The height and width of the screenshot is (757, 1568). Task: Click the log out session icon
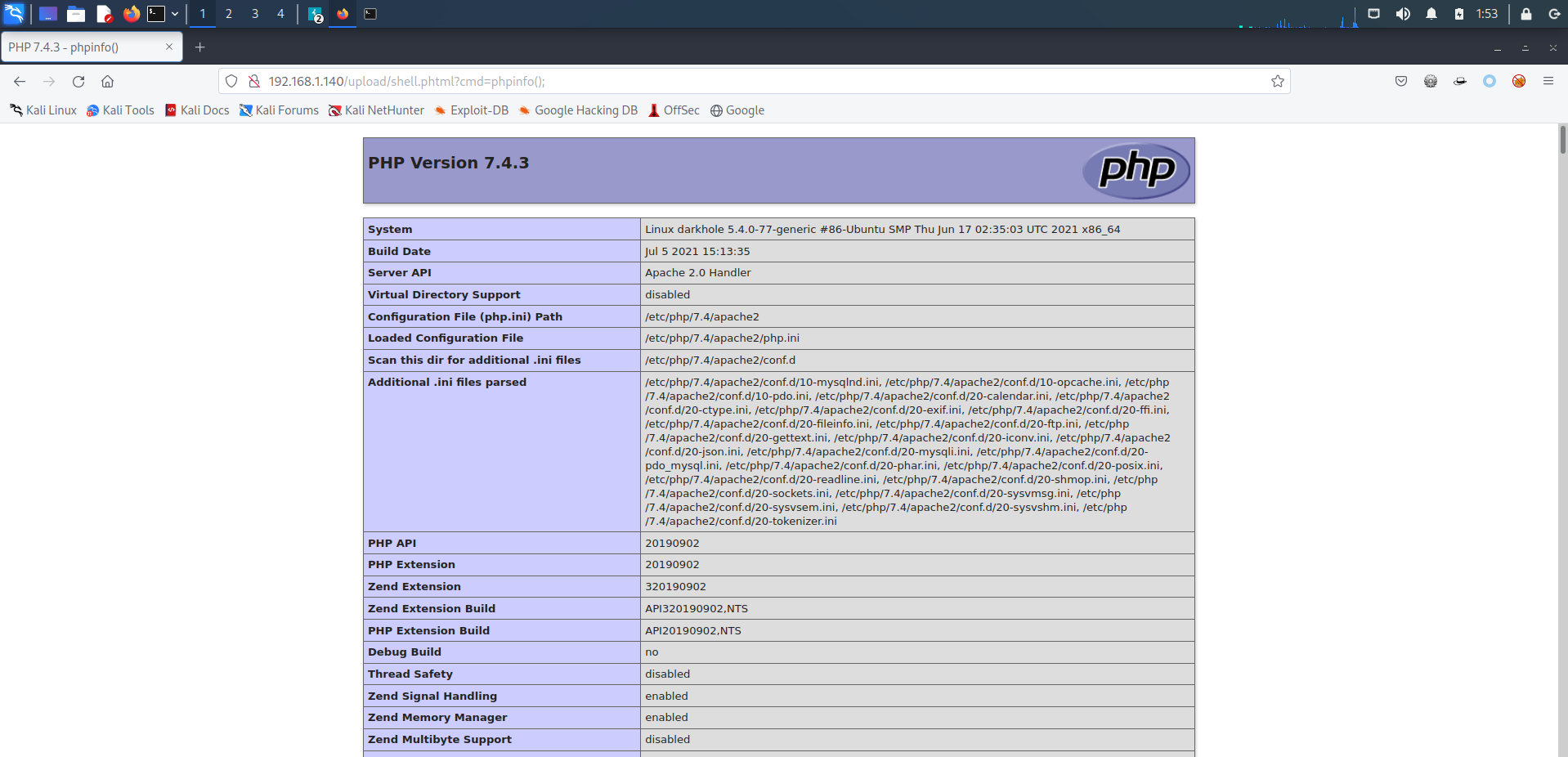1553,14
